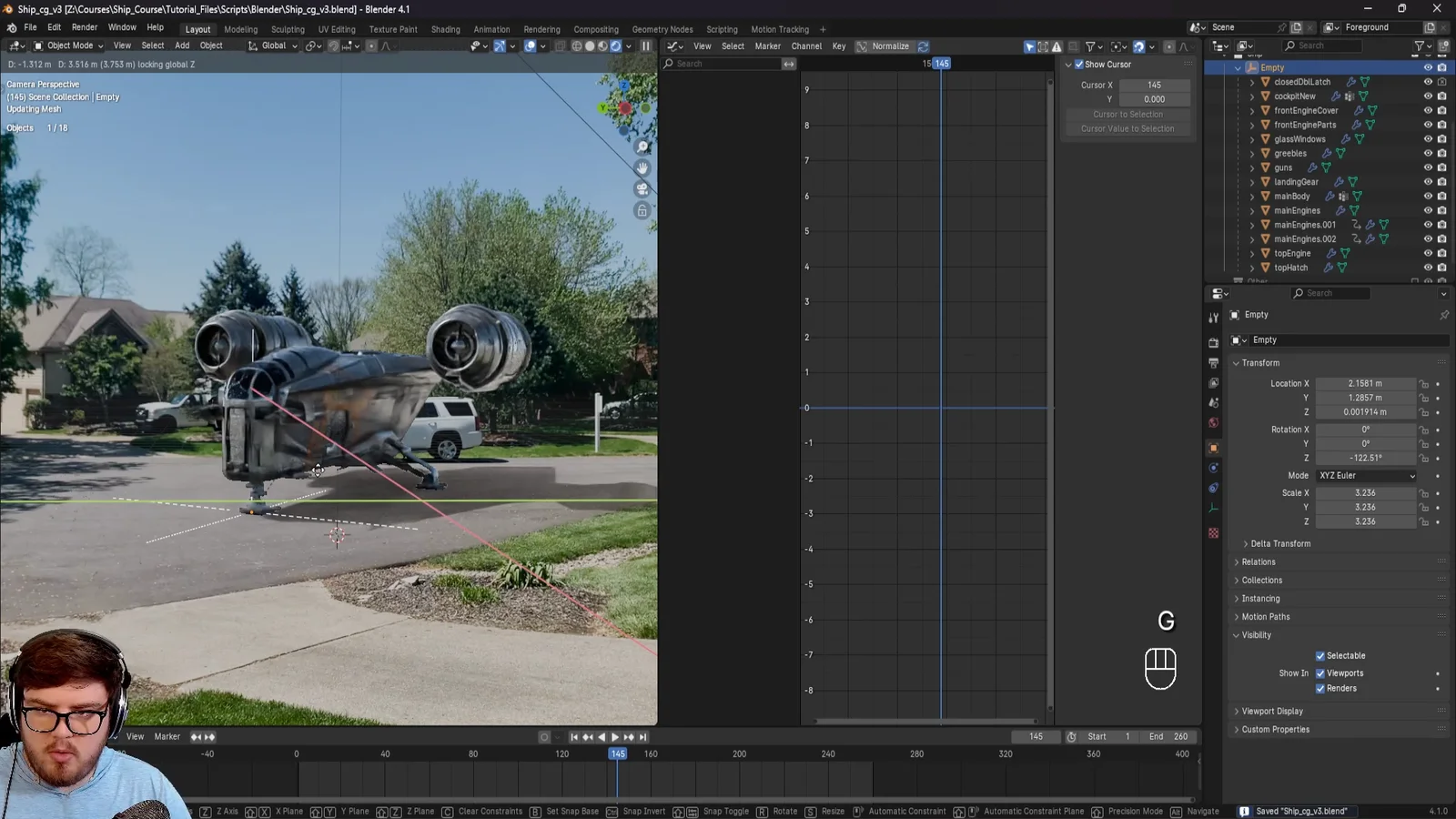Open the Object Mode dropdown
Screen dimensions: 1456x819
(x=68, y=45)
